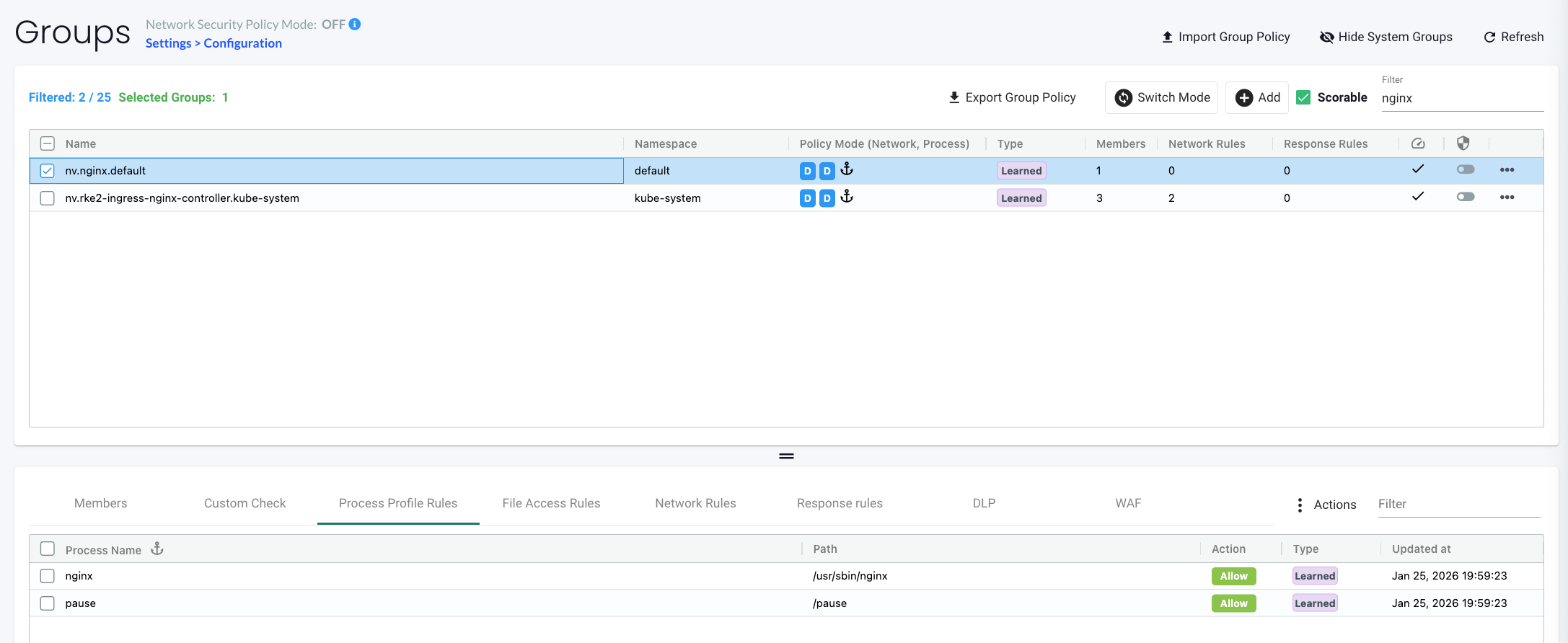Viewport: 1568px width, 643px height.
Task: Click the panel splitter handle between sections
Action: [786, 456]
